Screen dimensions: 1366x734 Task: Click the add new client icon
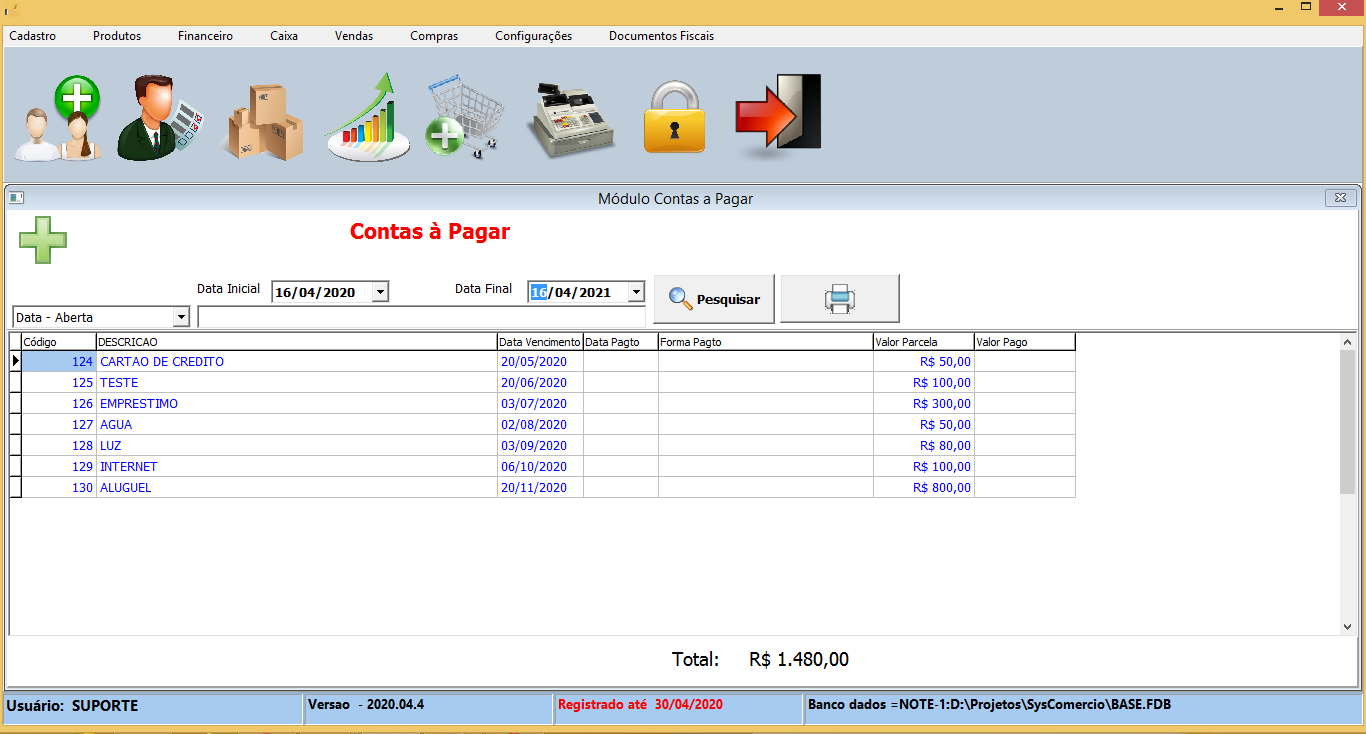58,117
